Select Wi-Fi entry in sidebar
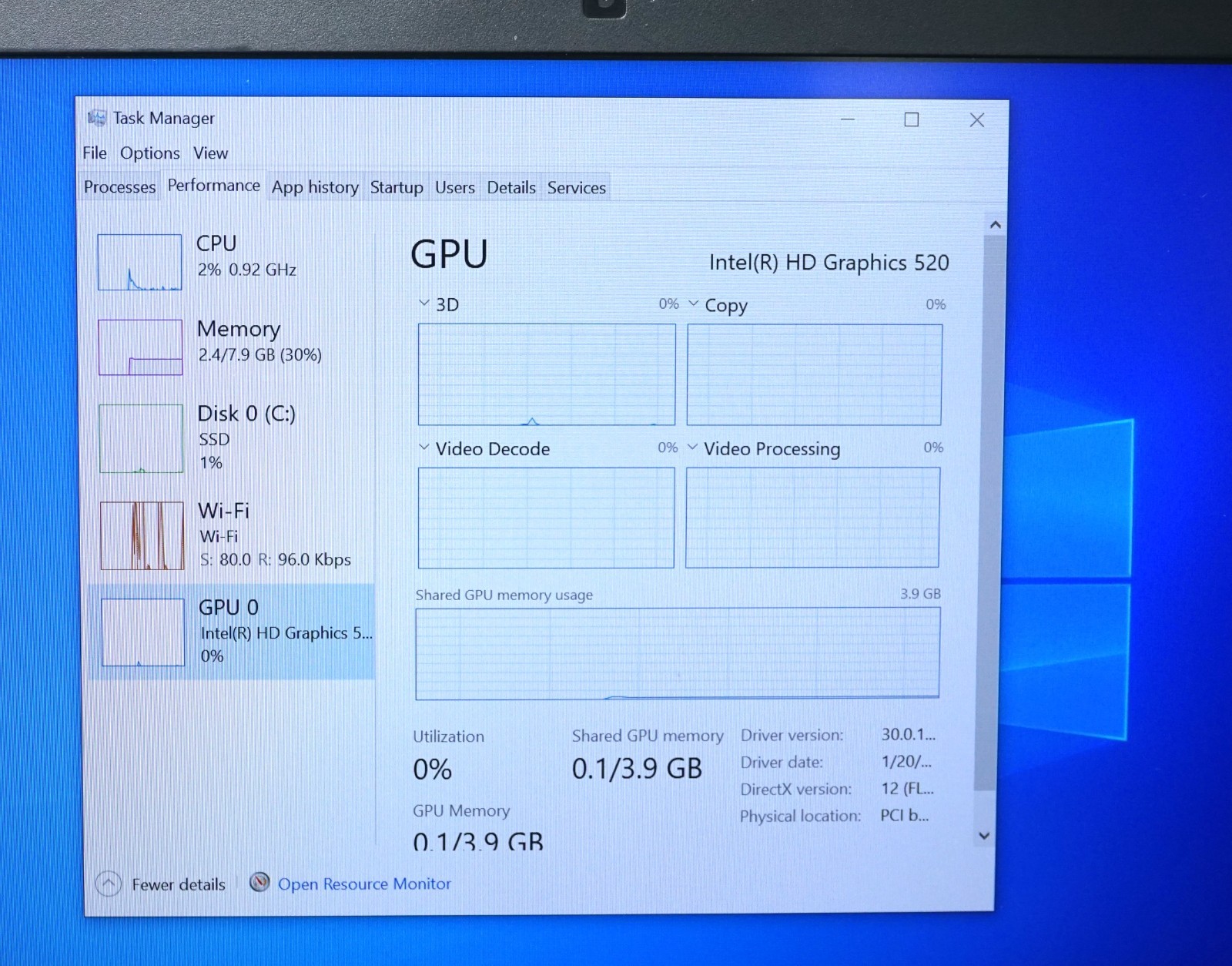The width and height of the screenshot is (1232, 966). tap(231, 535)
